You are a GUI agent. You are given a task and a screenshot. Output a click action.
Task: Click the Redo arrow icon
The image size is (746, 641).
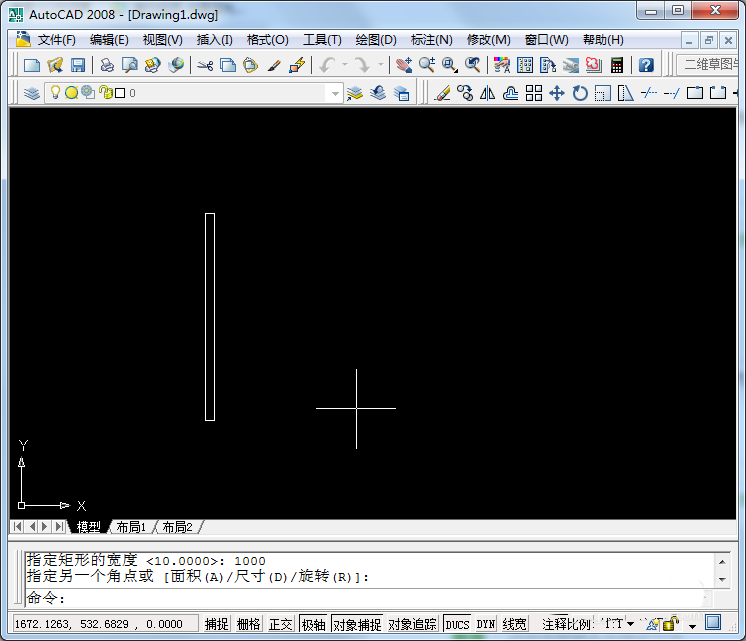tap(363, 65)
